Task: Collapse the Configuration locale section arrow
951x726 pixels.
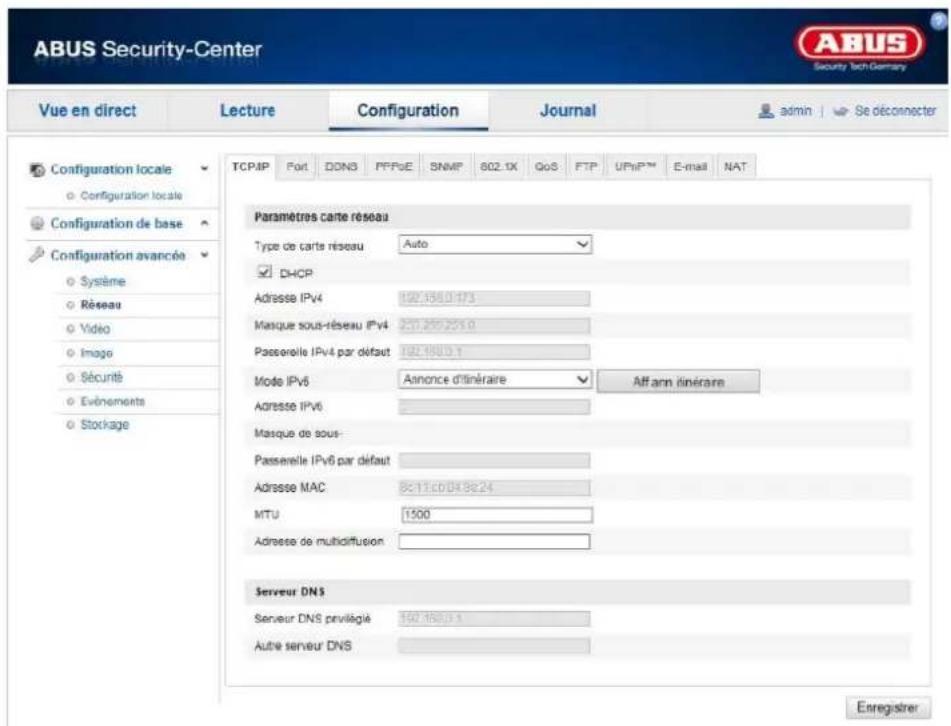Action: 204,169
